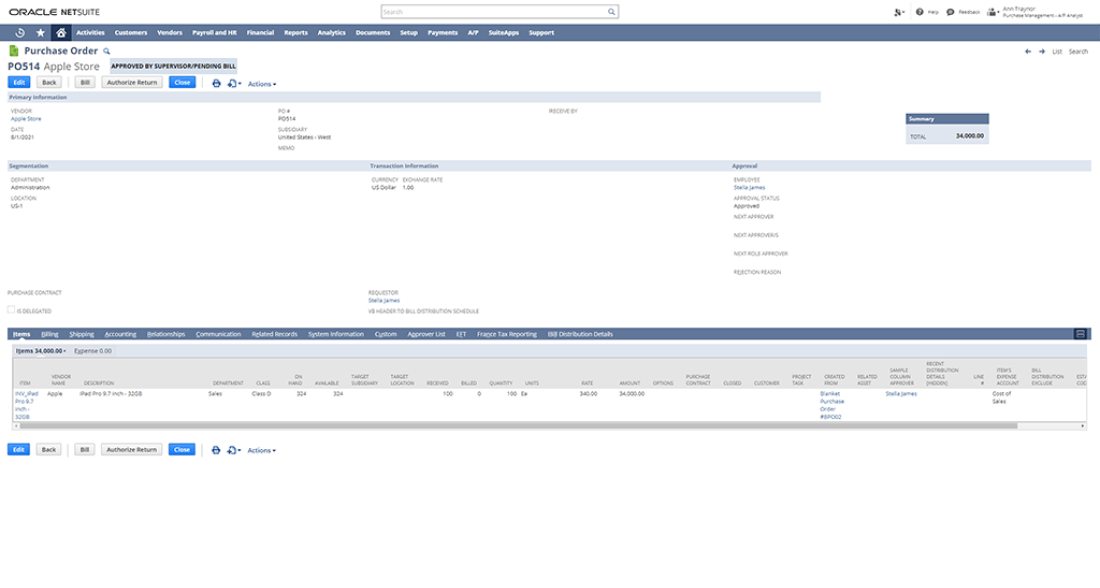Click the scrollbar right arrow in items table
Screen dimensions: 1100x588
(1082, 426)
